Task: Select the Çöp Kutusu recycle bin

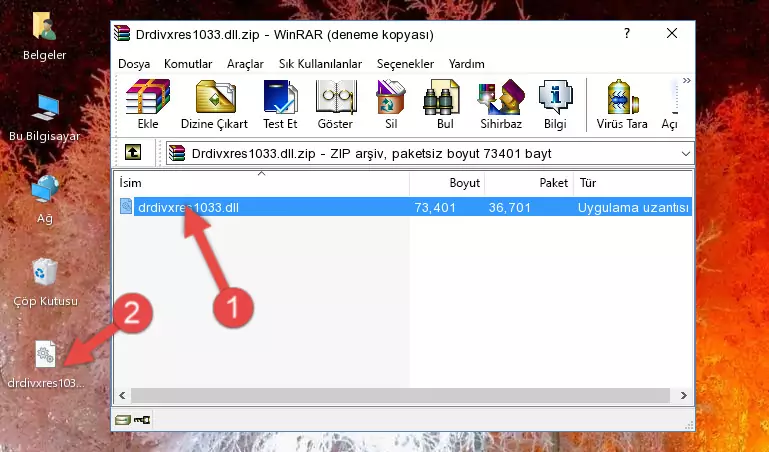Action: (45, 283)
